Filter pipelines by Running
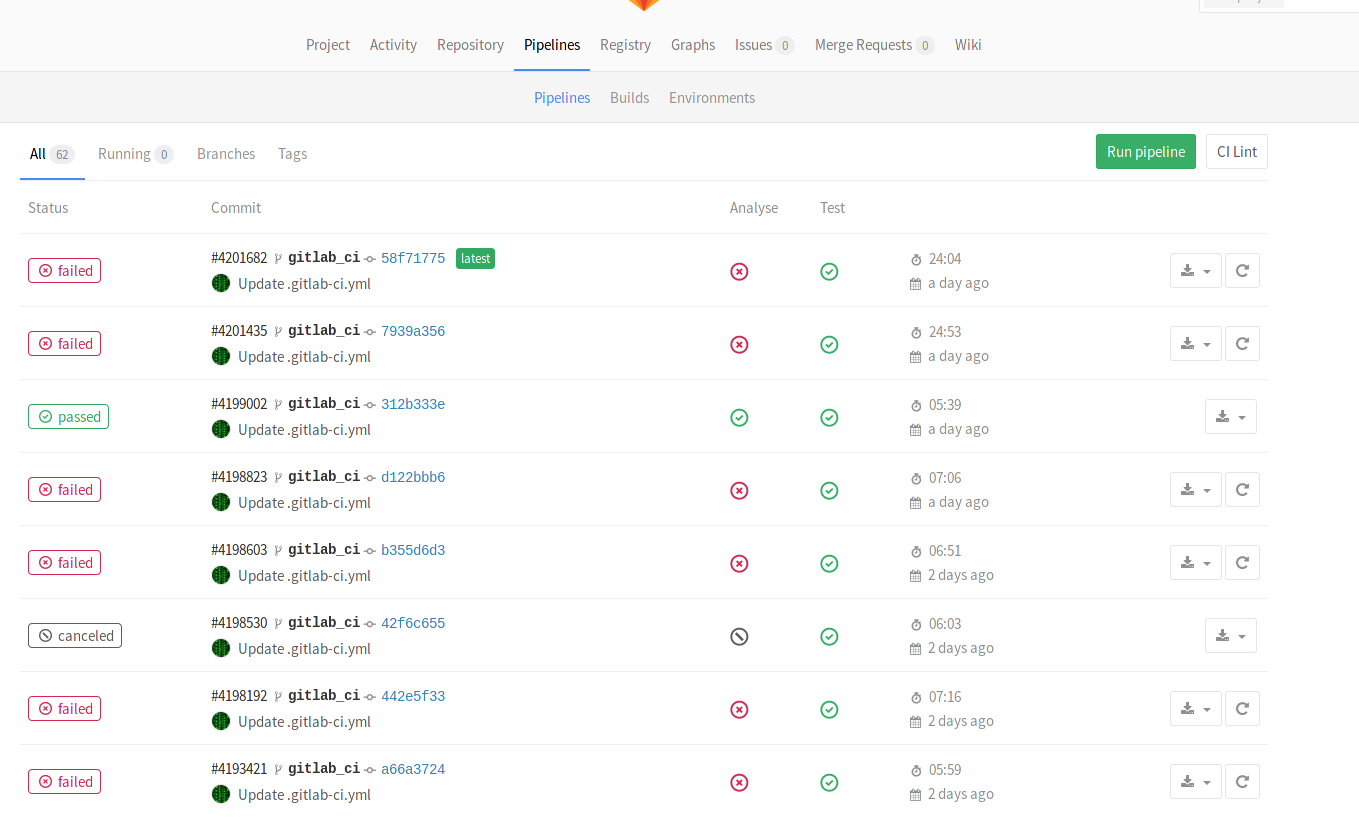This screenshot has width=1359, height=817. tap(135, 154)
